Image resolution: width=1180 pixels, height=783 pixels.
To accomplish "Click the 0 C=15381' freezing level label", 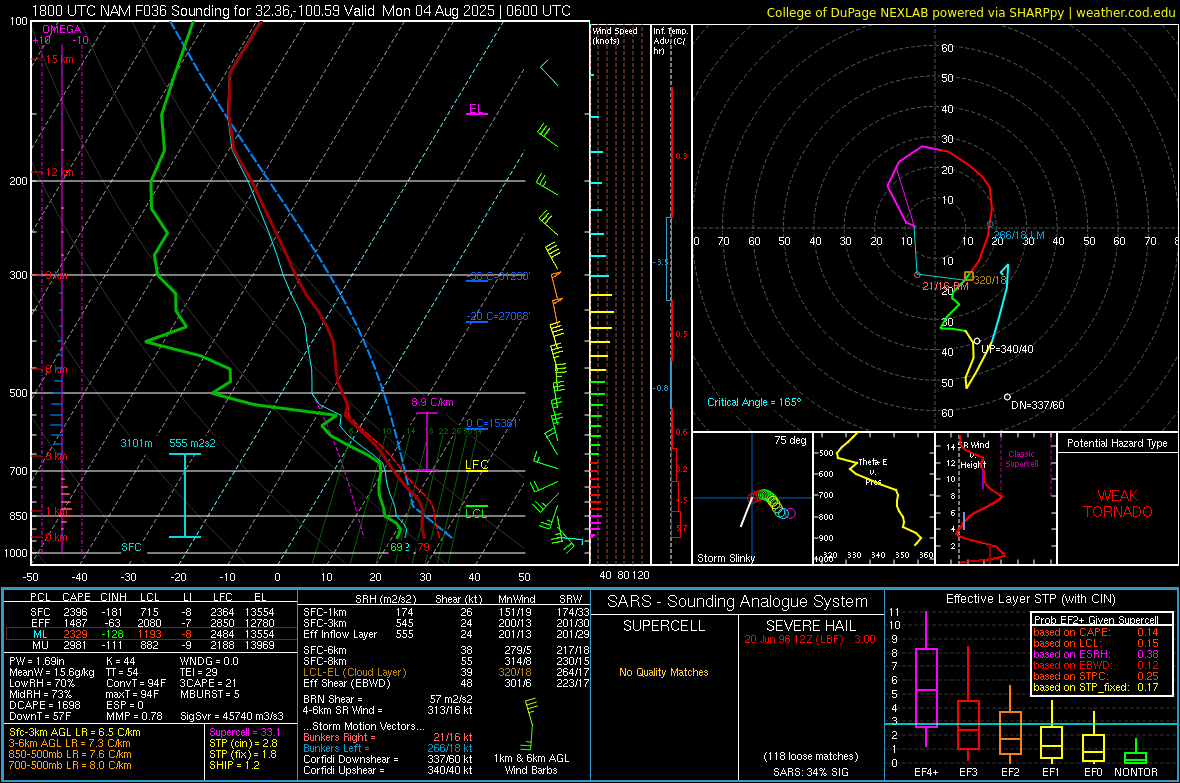I will 492,423.
